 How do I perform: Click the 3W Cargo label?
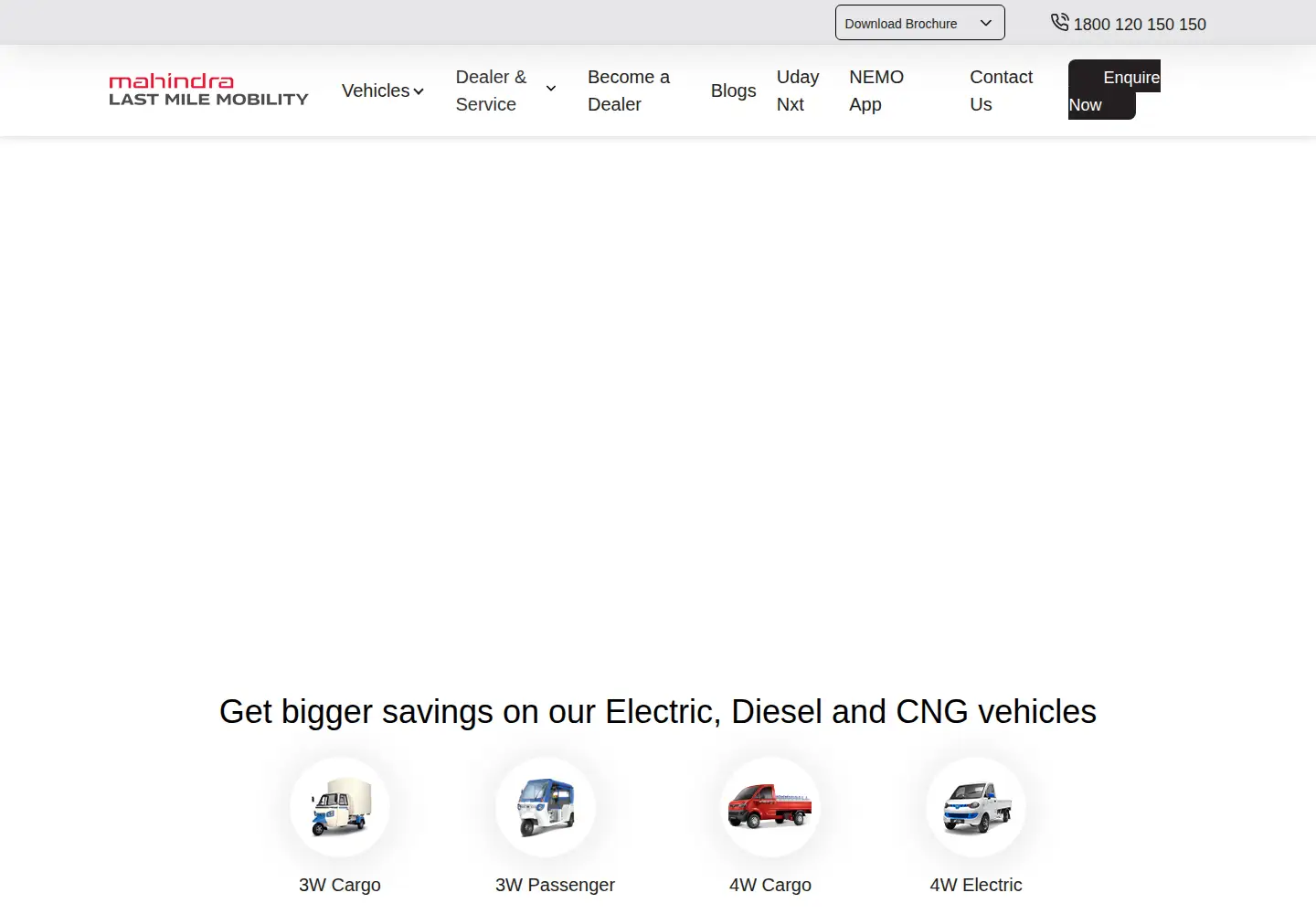(x=340, y=885)
